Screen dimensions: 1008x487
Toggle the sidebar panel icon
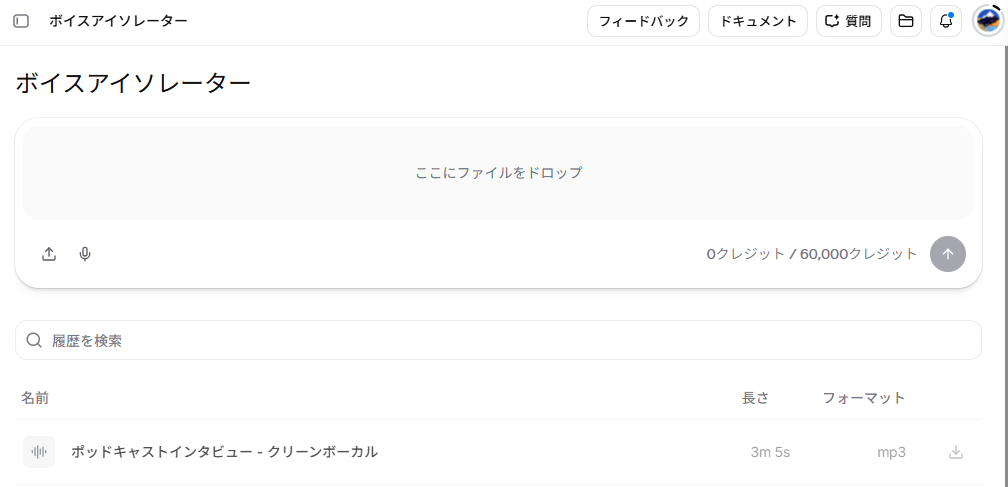[x=21, y=21]
